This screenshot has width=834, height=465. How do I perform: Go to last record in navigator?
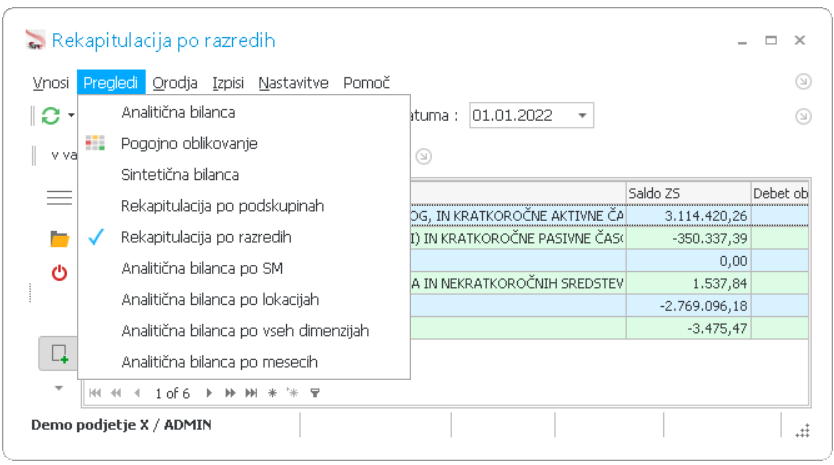pyautogui.click(x=251, y=393)
